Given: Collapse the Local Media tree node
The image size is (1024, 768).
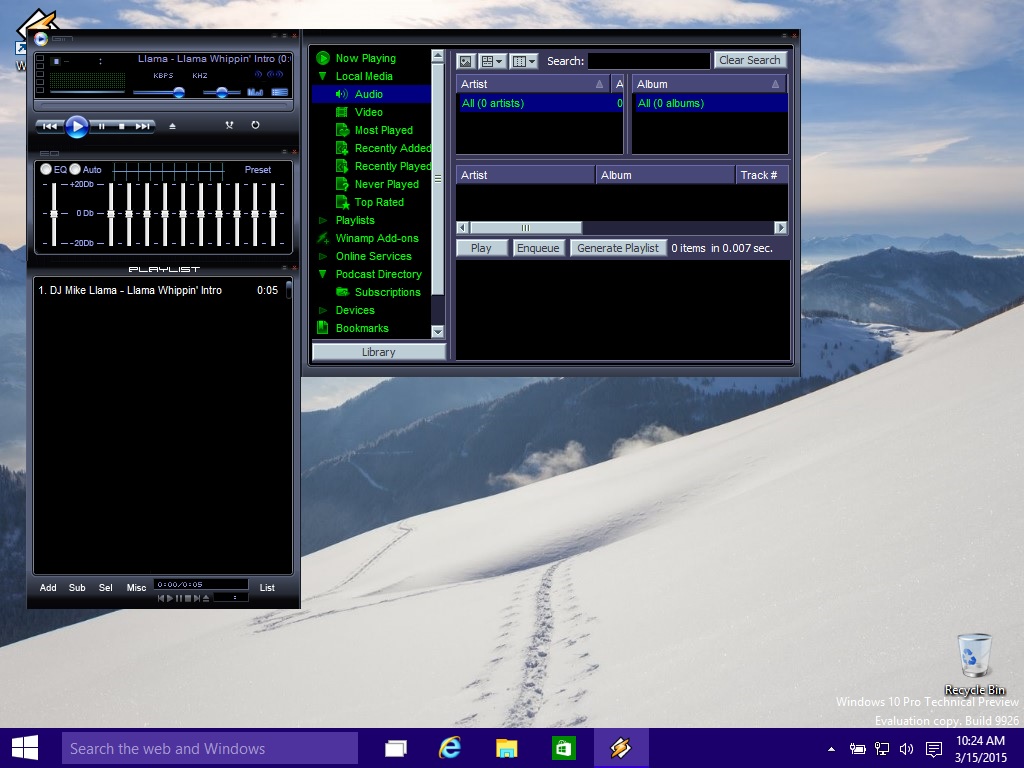Looking at the screenshot, I should point(323,76).
